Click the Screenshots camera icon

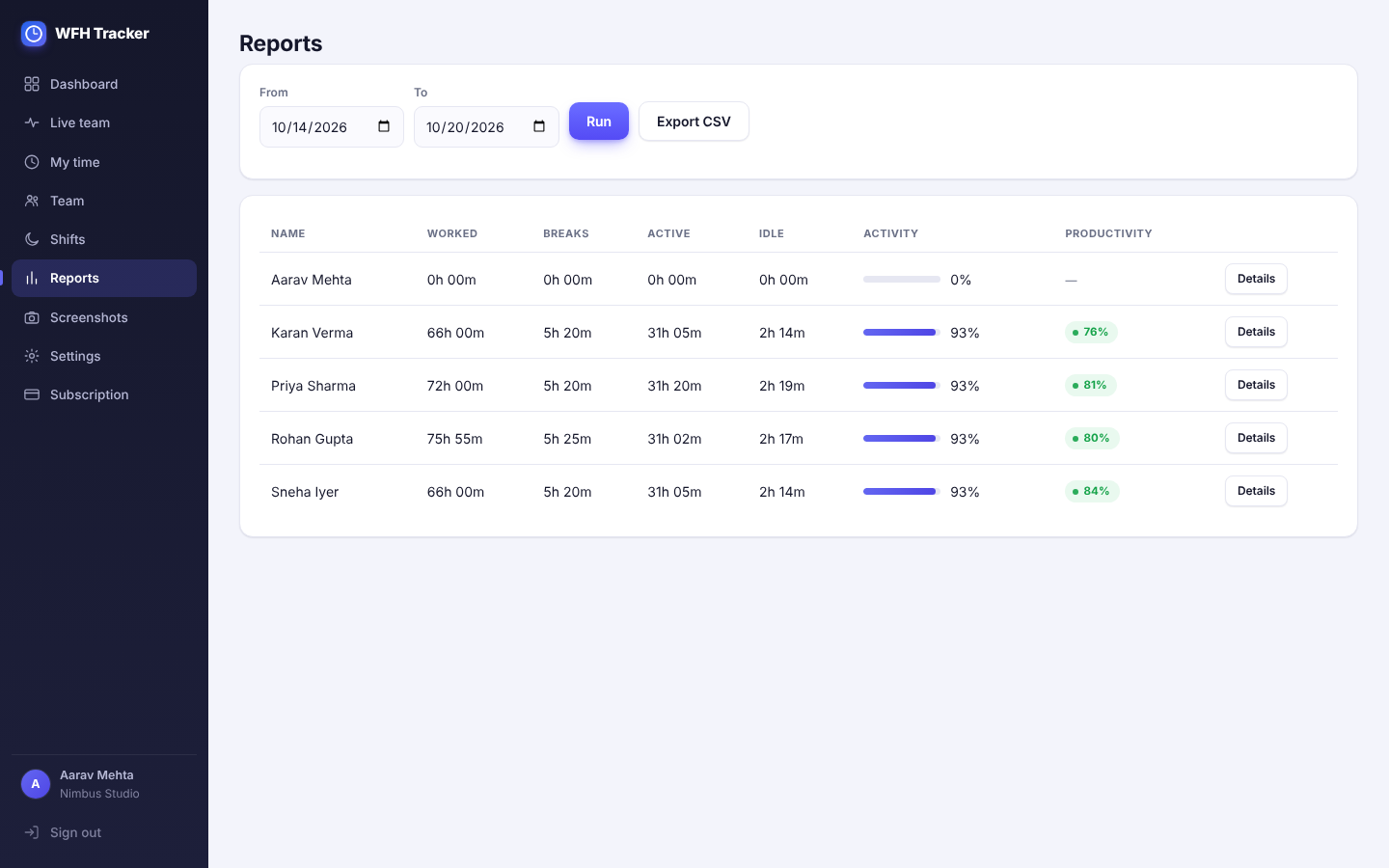click(32, 317)
